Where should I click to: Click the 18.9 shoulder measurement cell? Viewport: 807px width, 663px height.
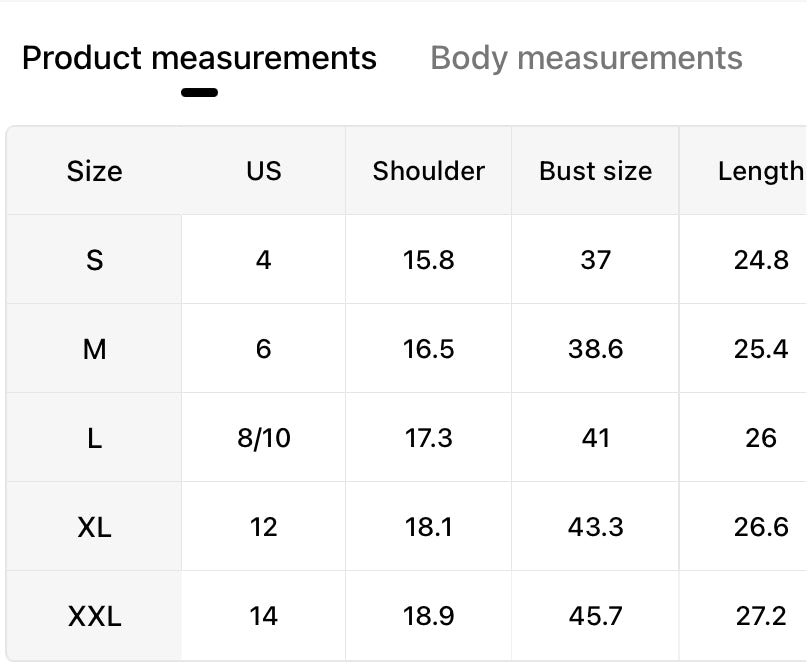click(428, 616)
